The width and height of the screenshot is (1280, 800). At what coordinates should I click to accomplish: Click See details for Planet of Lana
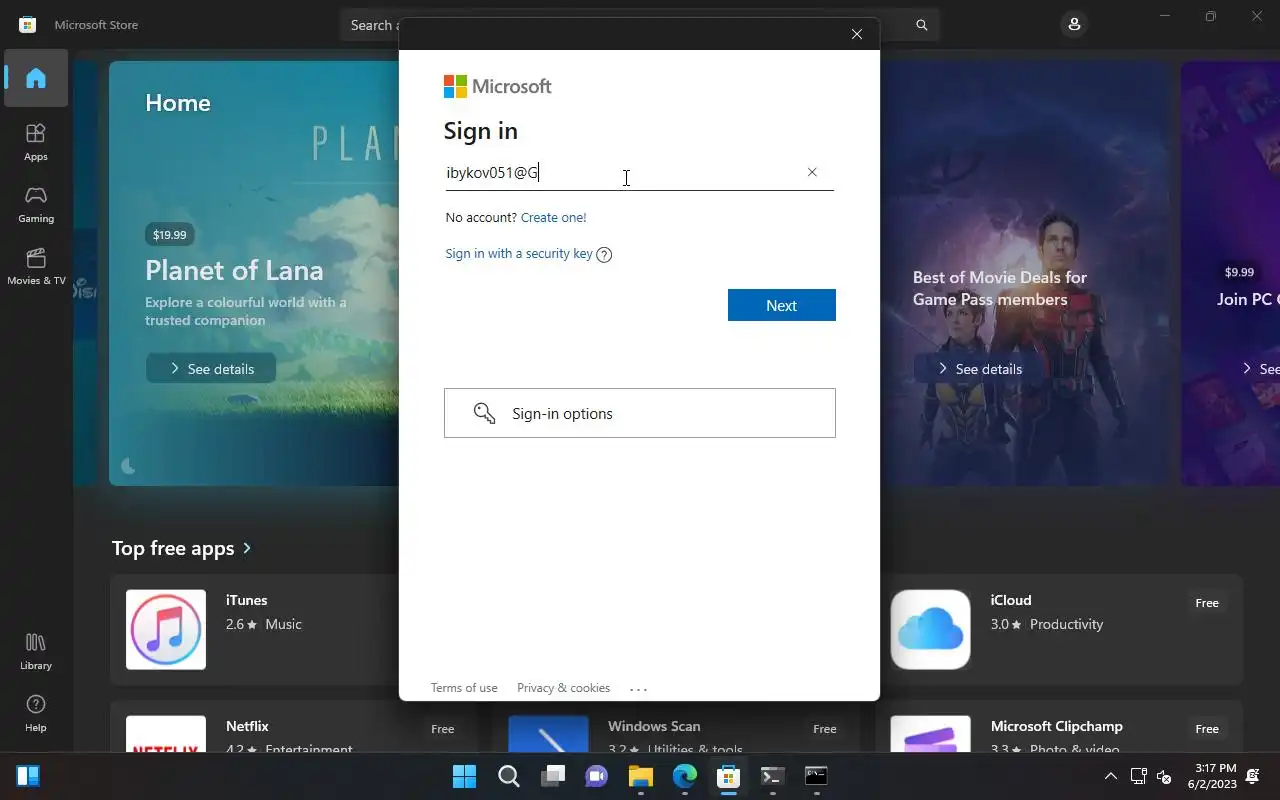(211, 369)
